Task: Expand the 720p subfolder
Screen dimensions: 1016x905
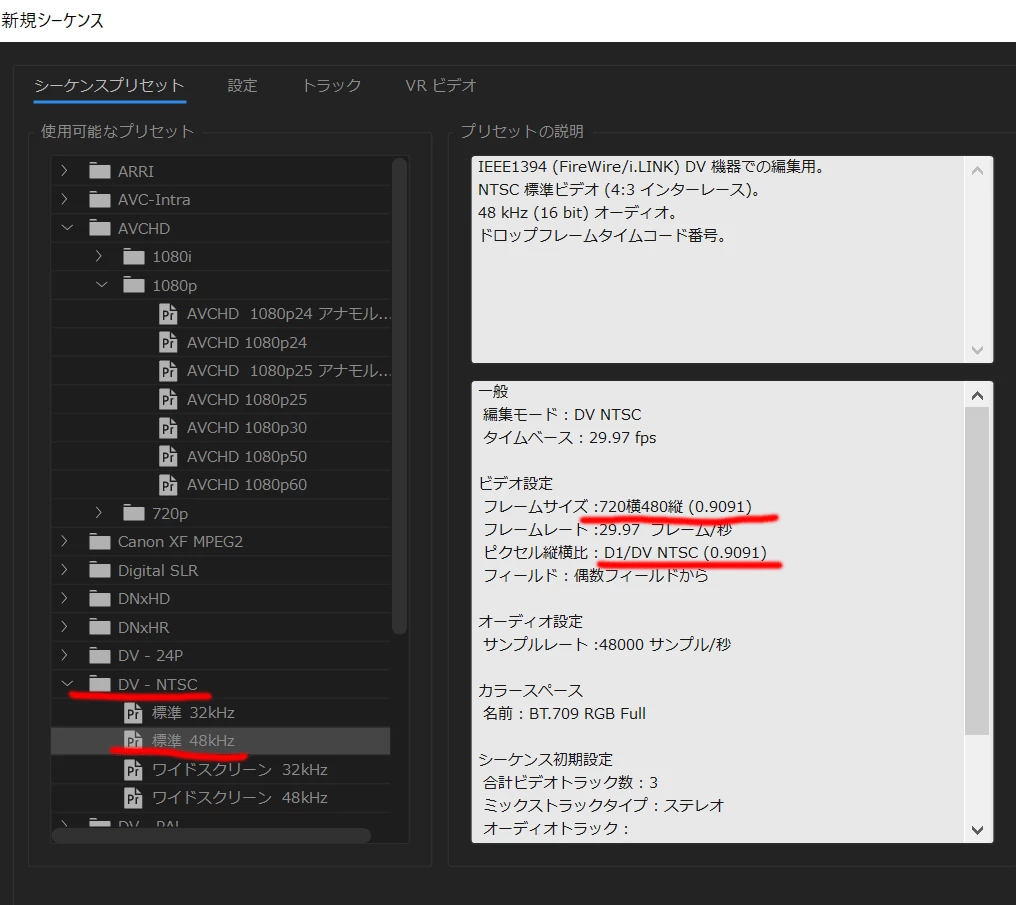Action: click(x=98, y=513)
